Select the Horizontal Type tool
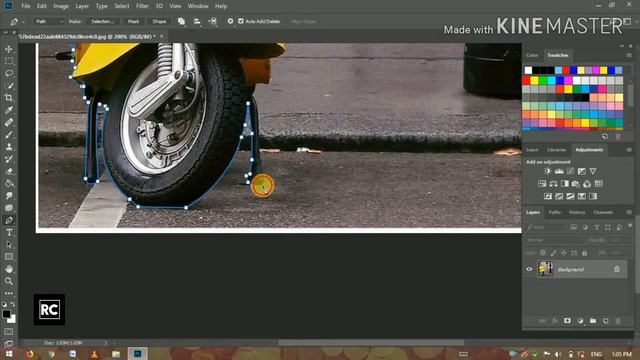This screenshot has width=640, height=360. tap(9, 233)
